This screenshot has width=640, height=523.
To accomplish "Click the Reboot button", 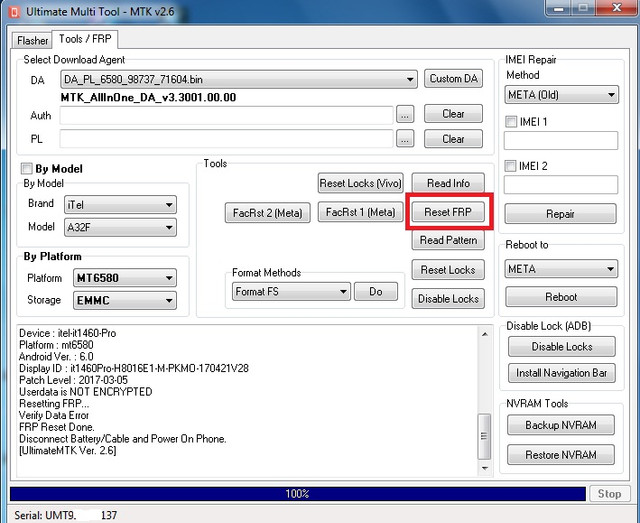I will pos(561,297).
